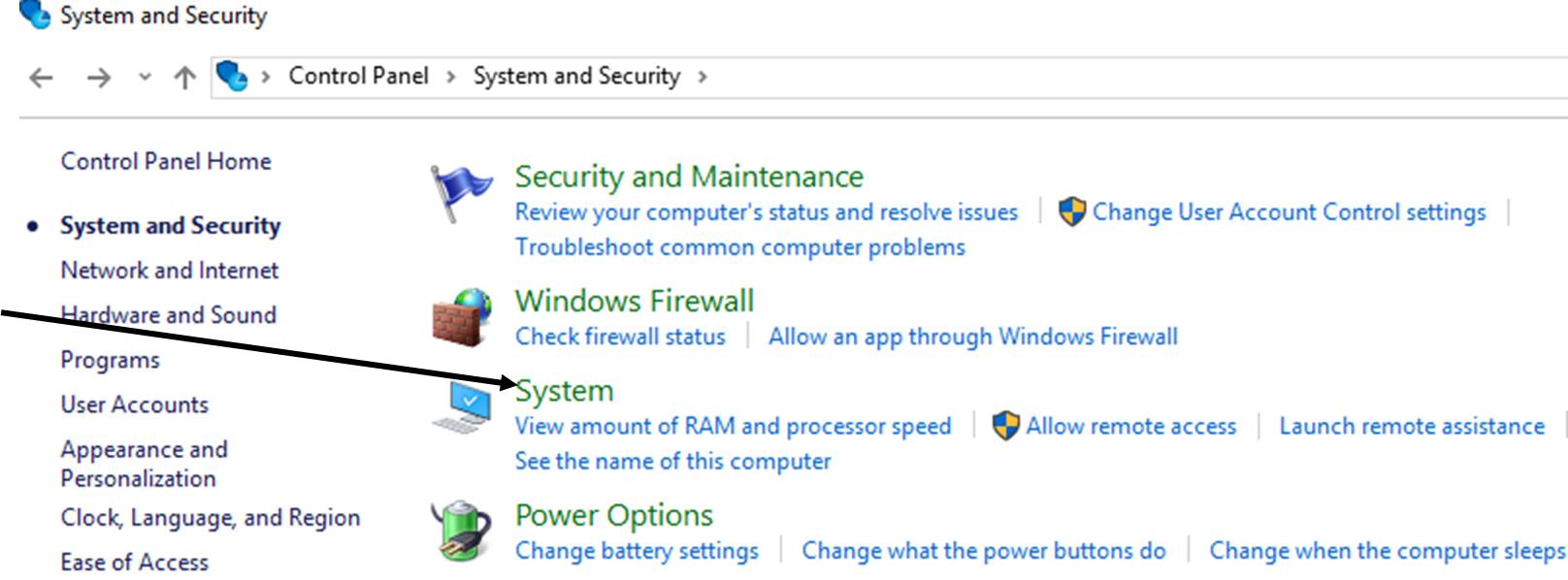Viewport: 1568px width, 580px height.
Task: Expand the chevron after System and Security breadcrumb
Action: (x=702, y=77)
